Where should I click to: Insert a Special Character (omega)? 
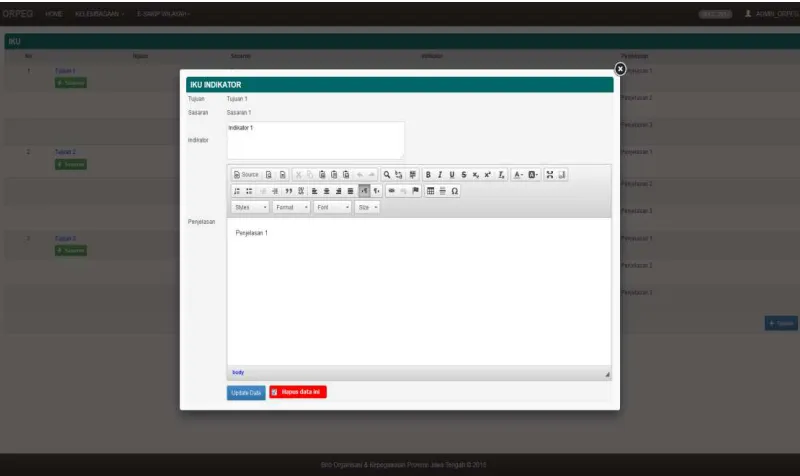pos(454,191)
